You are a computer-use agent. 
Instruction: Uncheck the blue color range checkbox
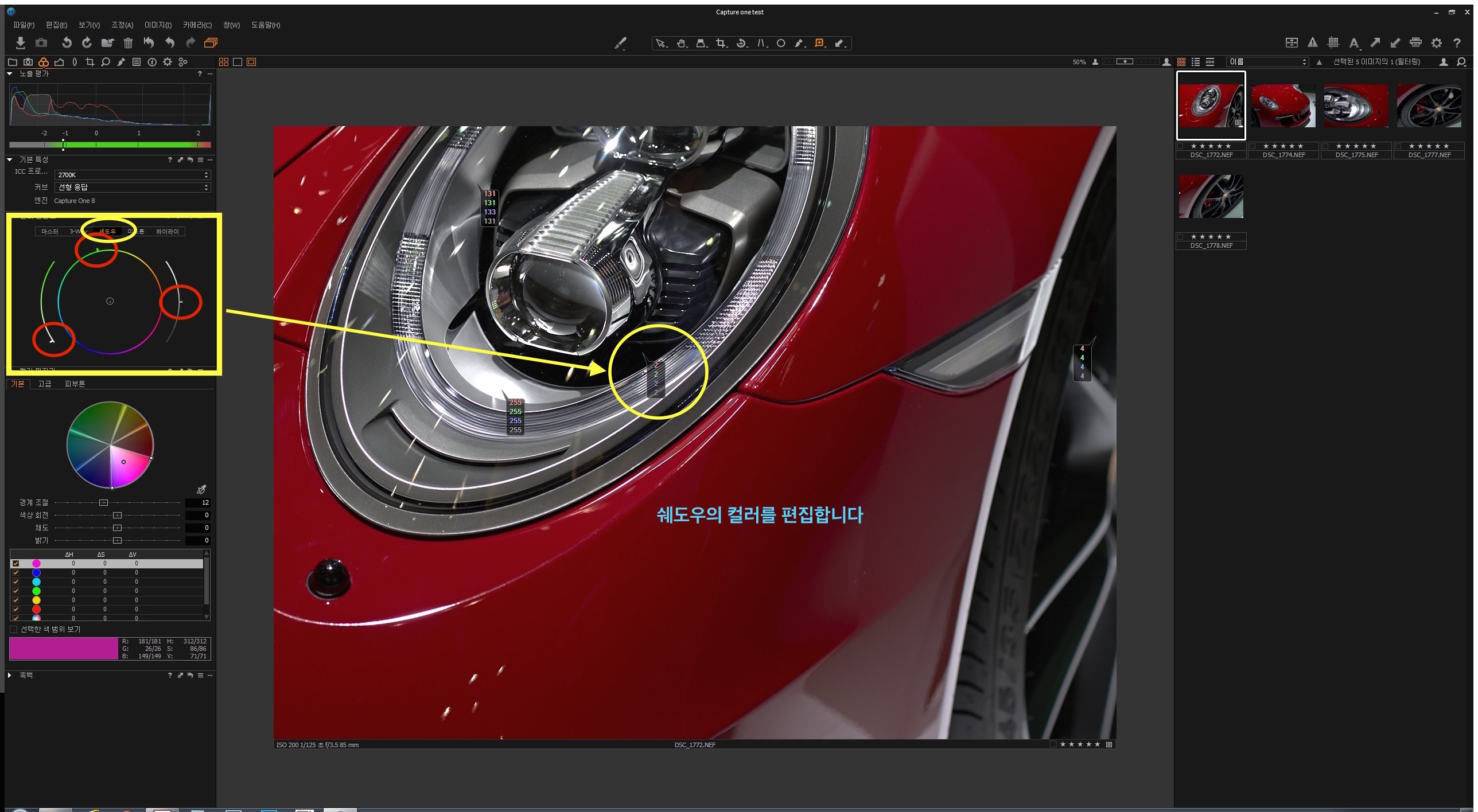pos(16,572)
